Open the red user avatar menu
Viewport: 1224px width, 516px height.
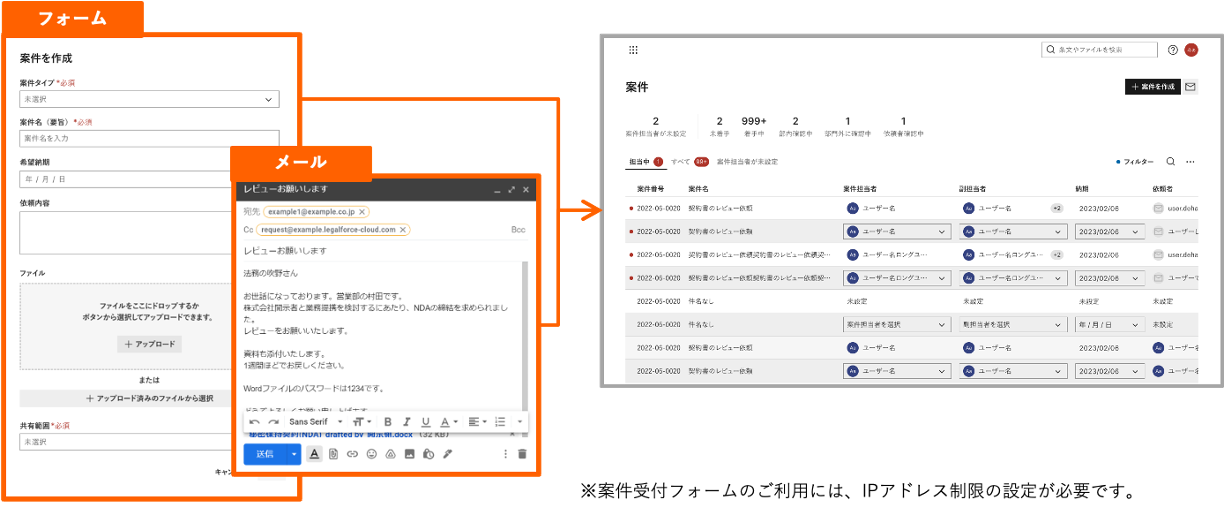point(1191,50)
